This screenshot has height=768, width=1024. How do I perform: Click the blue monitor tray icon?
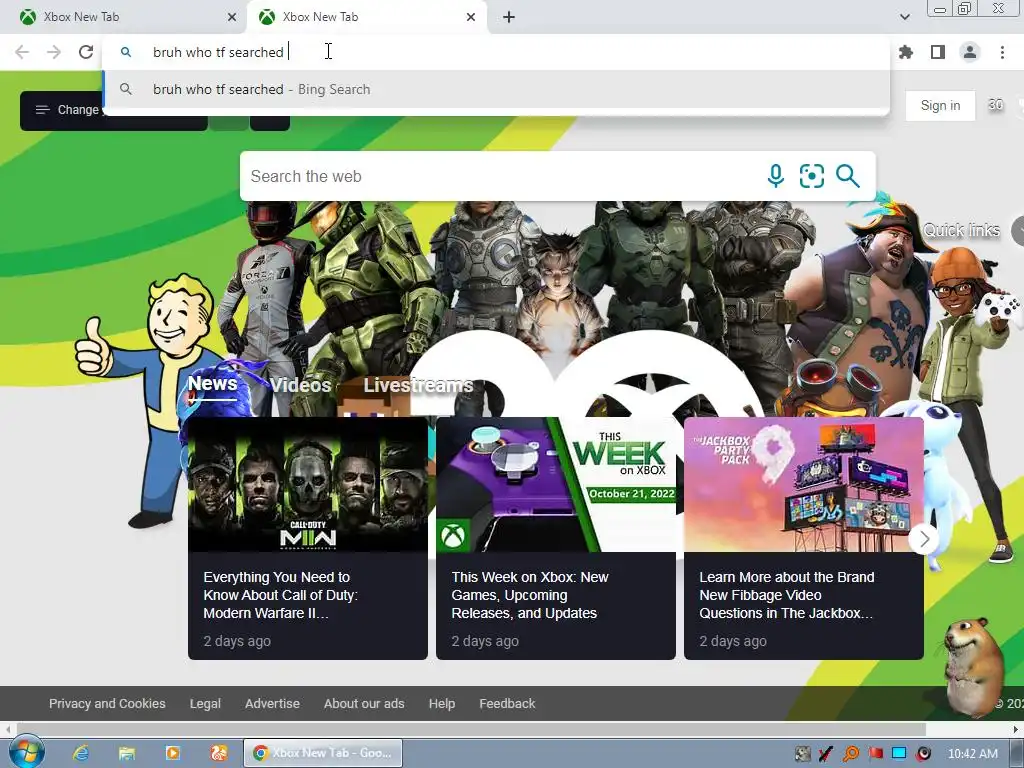[x=899, y=754]
